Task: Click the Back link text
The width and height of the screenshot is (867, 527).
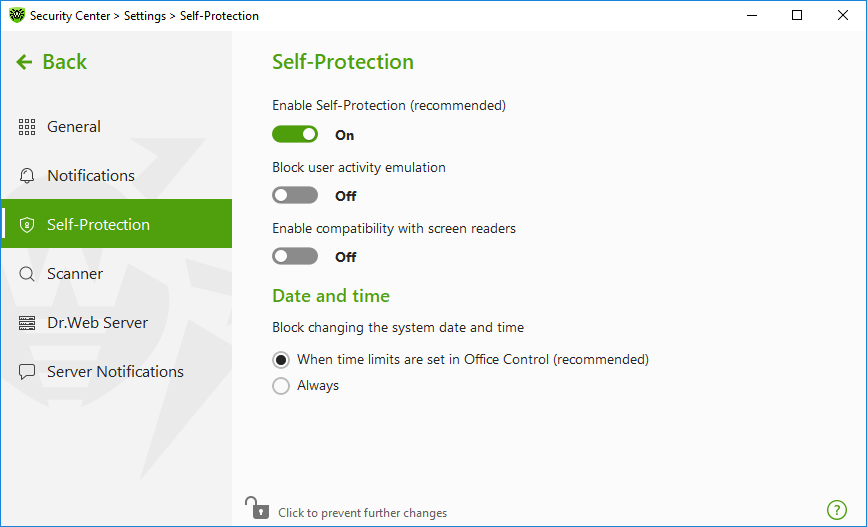Action: tap(65, 62)
